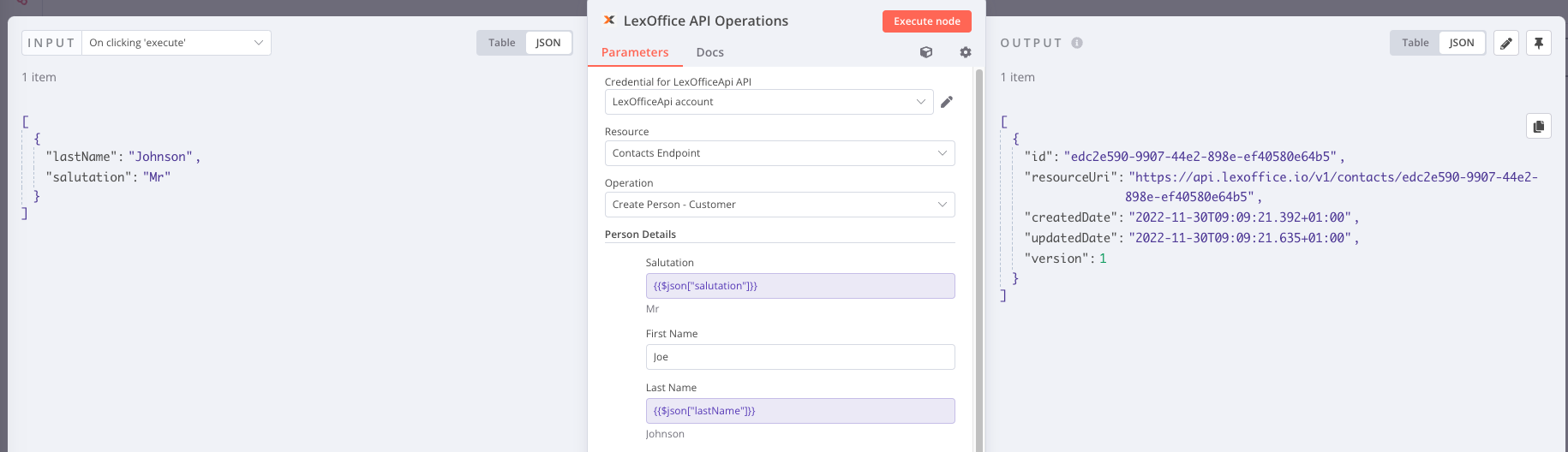Switch output view to JSON
The image size is (1568, 452).
pos(1462,43)
